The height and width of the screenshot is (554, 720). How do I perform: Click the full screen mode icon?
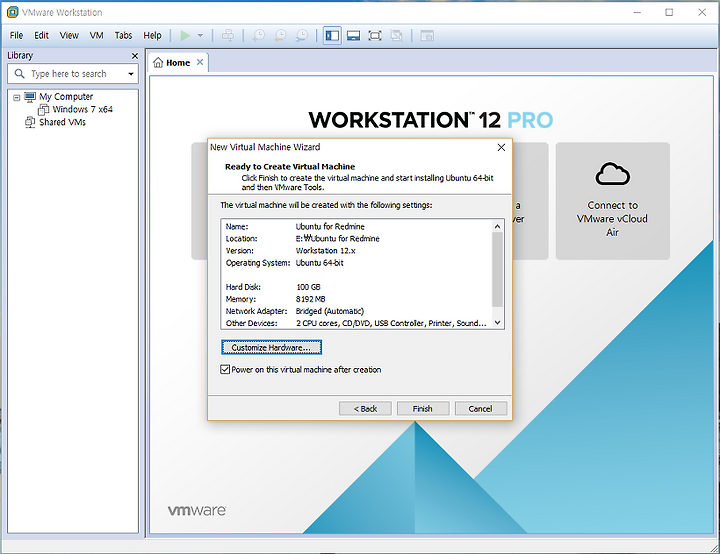click(x=375, y=35)
